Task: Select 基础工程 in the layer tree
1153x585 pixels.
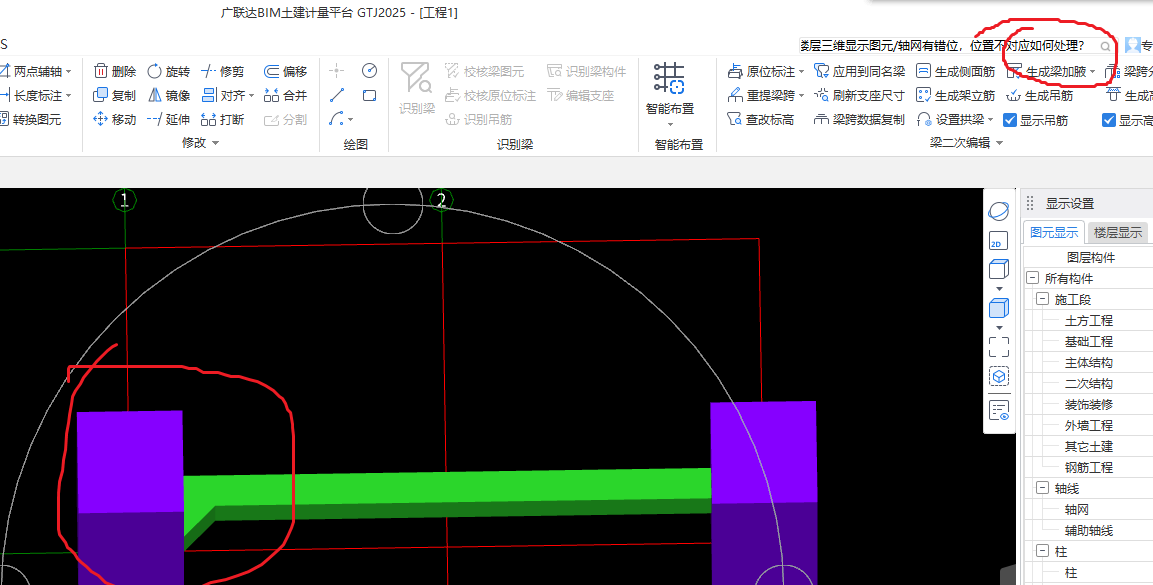Action: click(x=1088, y=342)
